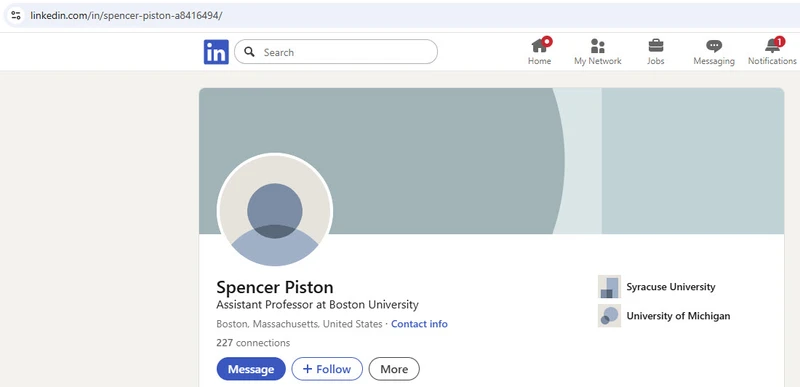Click the magnifier icon in search box
Image resolution: width=800 pixels, height=387 pixels.
pyautogui.click(x=249, y=52)
